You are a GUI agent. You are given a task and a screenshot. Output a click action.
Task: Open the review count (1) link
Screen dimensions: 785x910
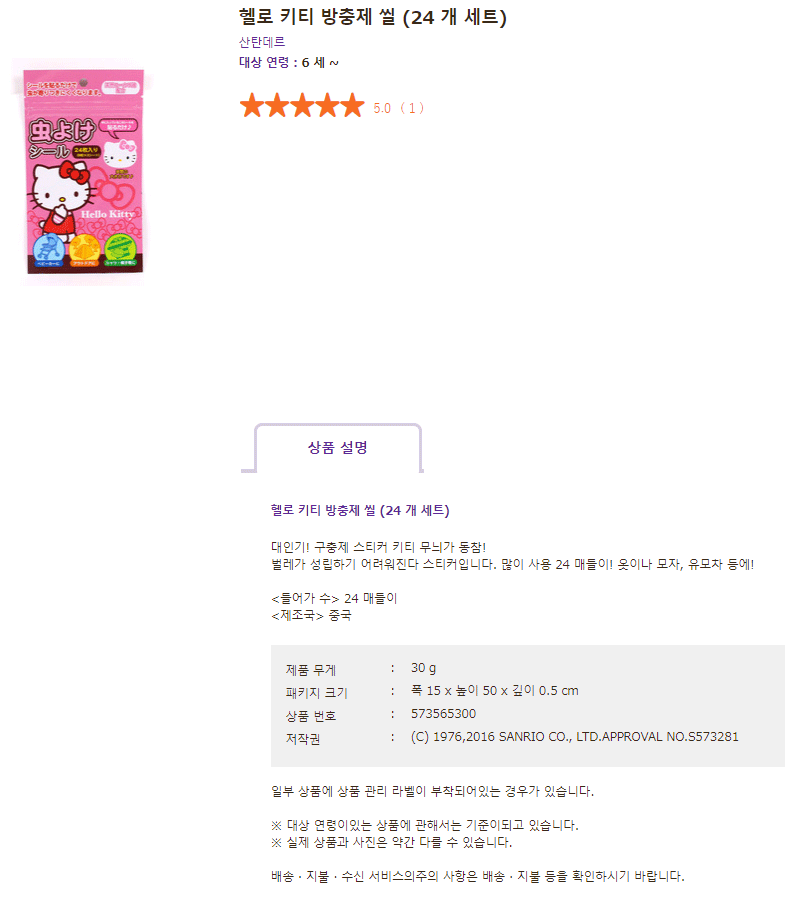click(412, 109)
